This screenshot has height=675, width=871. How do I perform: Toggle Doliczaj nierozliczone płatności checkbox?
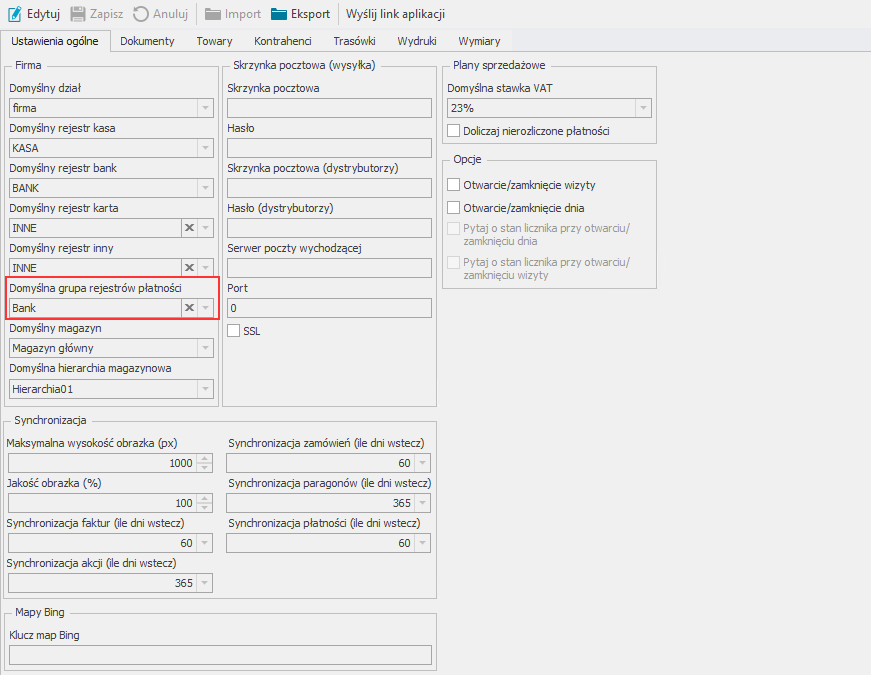[x=454, y=131]
